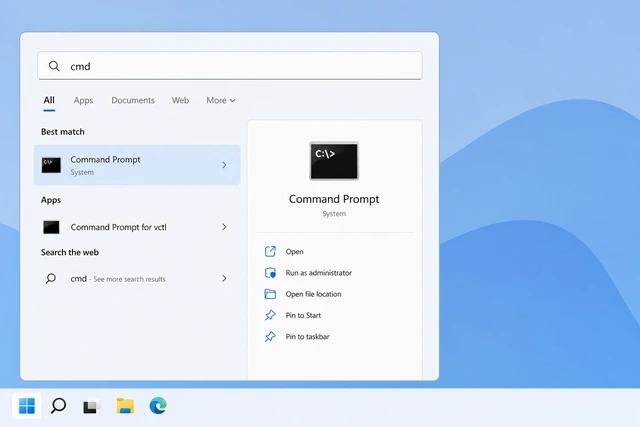Open Task View from the taskbar
This screenshot has height=427, width=640.
pyautogui.click(x=92, y=406)
